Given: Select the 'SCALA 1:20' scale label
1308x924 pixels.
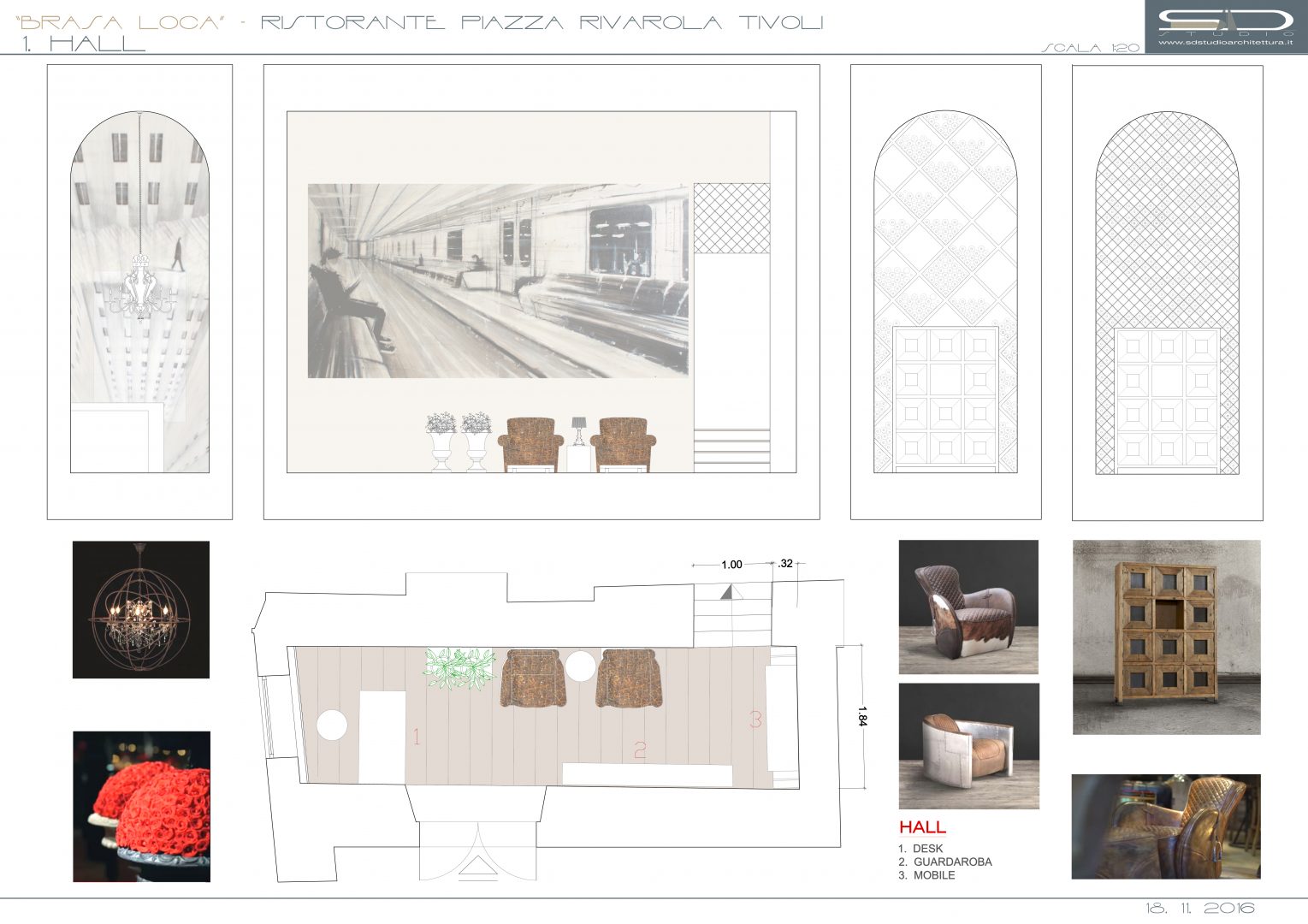Looking at the screenshot, I should pyautogui.click(x=1091, y=48).
